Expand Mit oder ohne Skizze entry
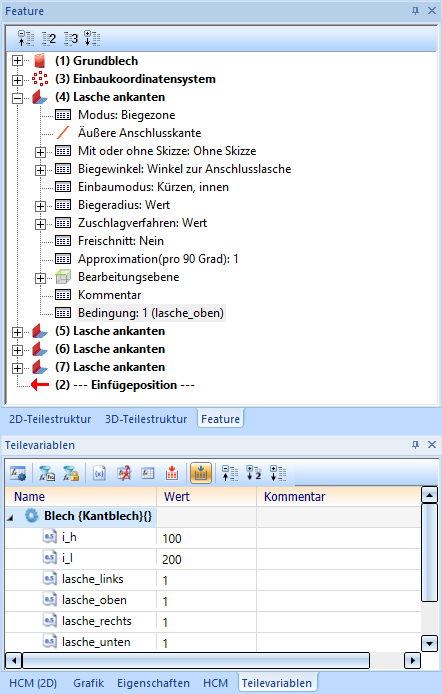This screenshot has width=442, height=694. coord(40,152)
